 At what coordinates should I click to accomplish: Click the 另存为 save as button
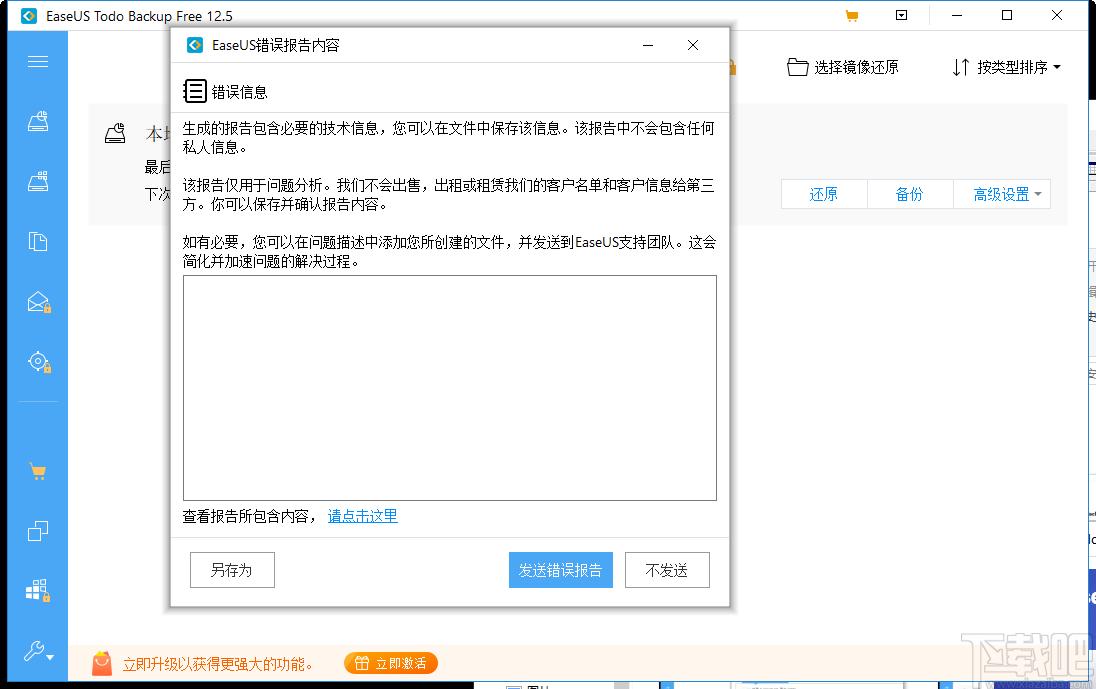click(232, 570)
